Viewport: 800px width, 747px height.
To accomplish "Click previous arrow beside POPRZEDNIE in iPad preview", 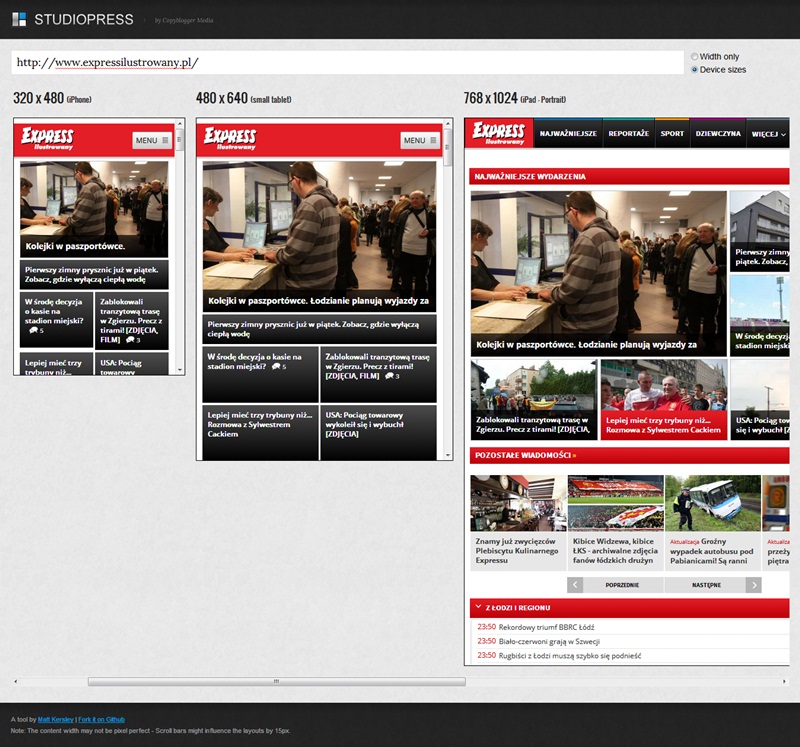I will click(575, 585).
